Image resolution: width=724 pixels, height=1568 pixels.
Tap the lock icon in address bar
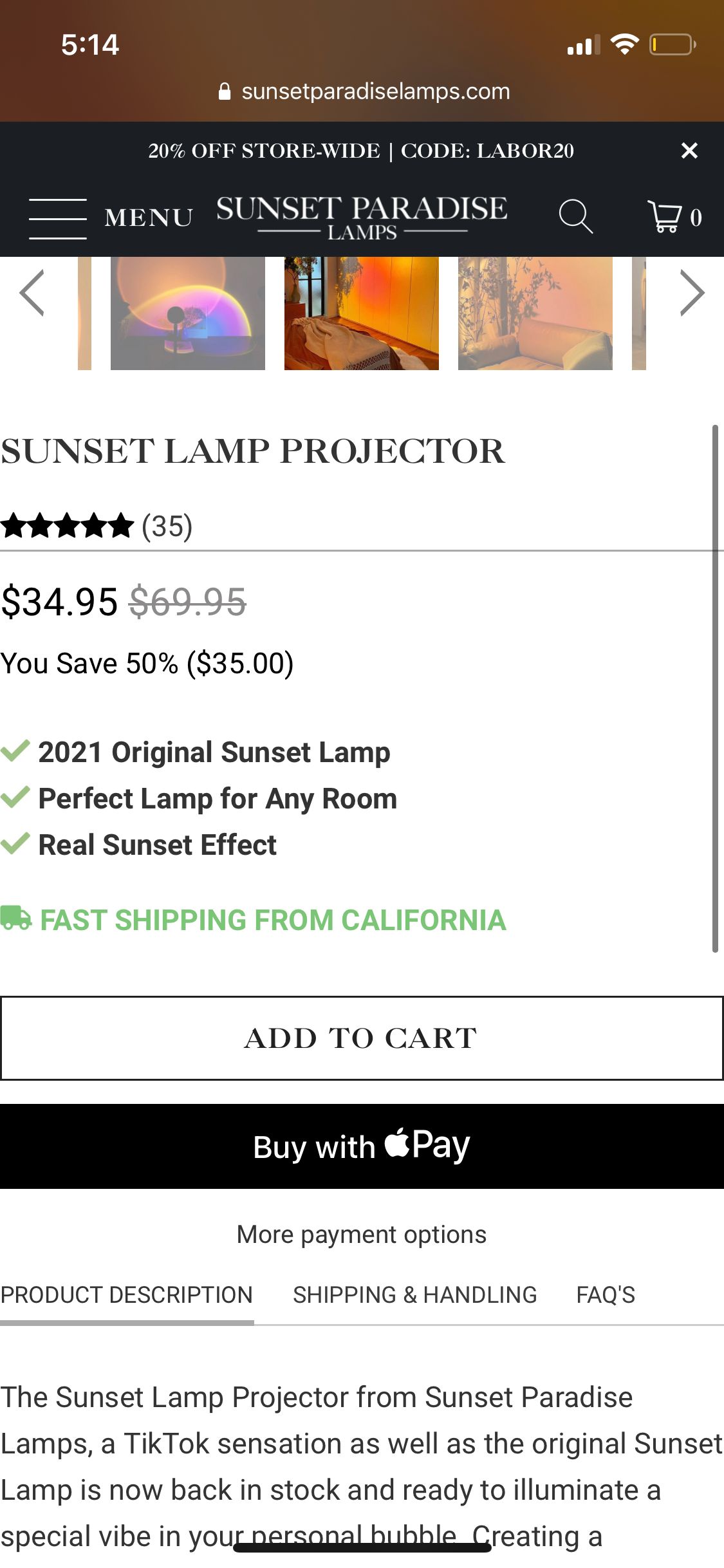pos(225,91)
